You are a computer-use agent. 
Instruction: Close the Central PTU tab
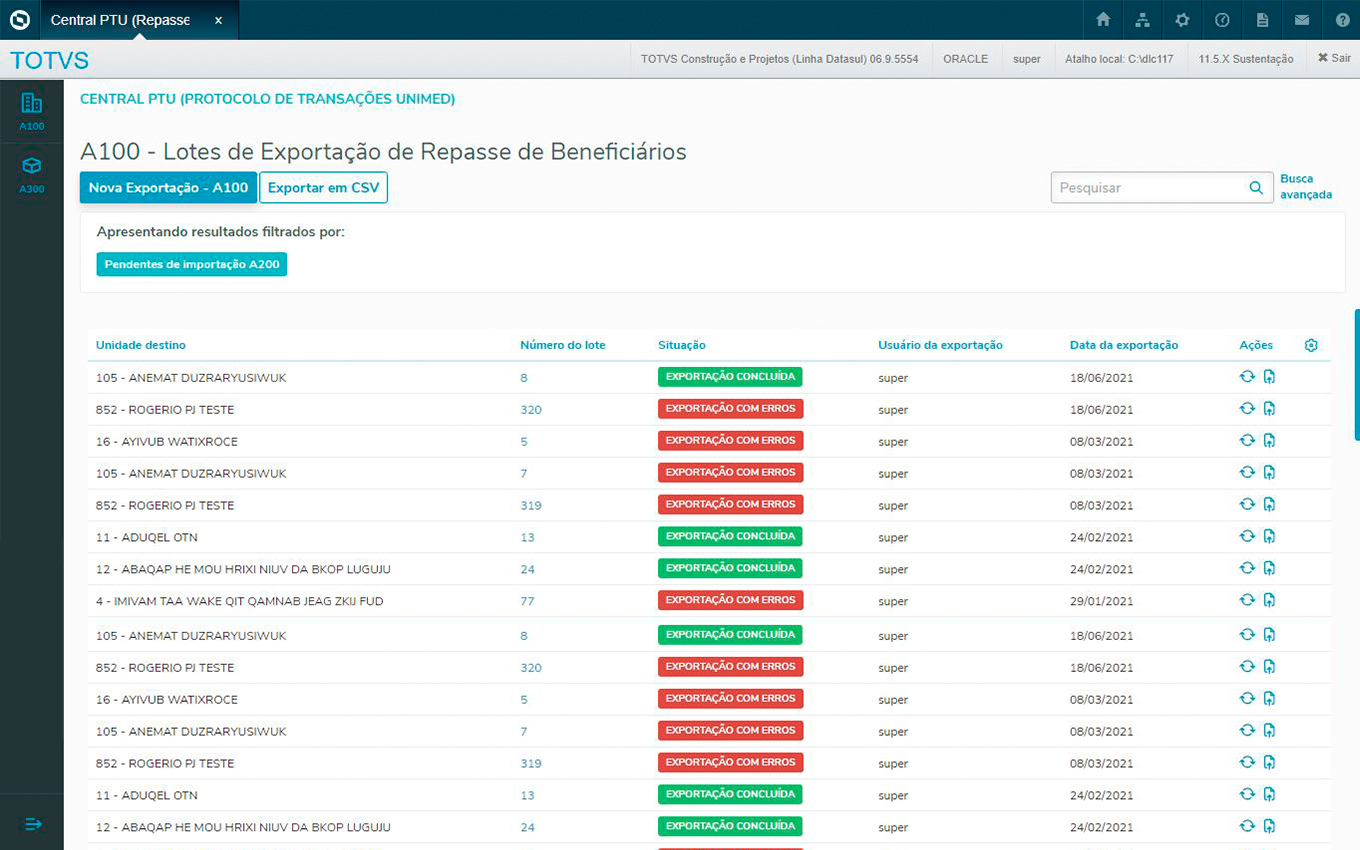pos(218,20)
